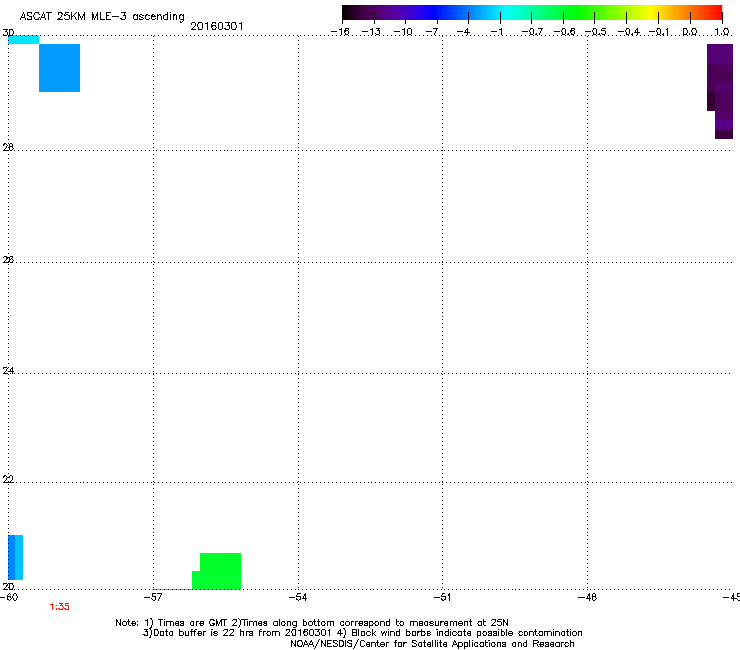Image resolution: width=740 pixels, height=650 pixels.
Task: Click the large blue data block near 30N
Action: pos(59,68)
